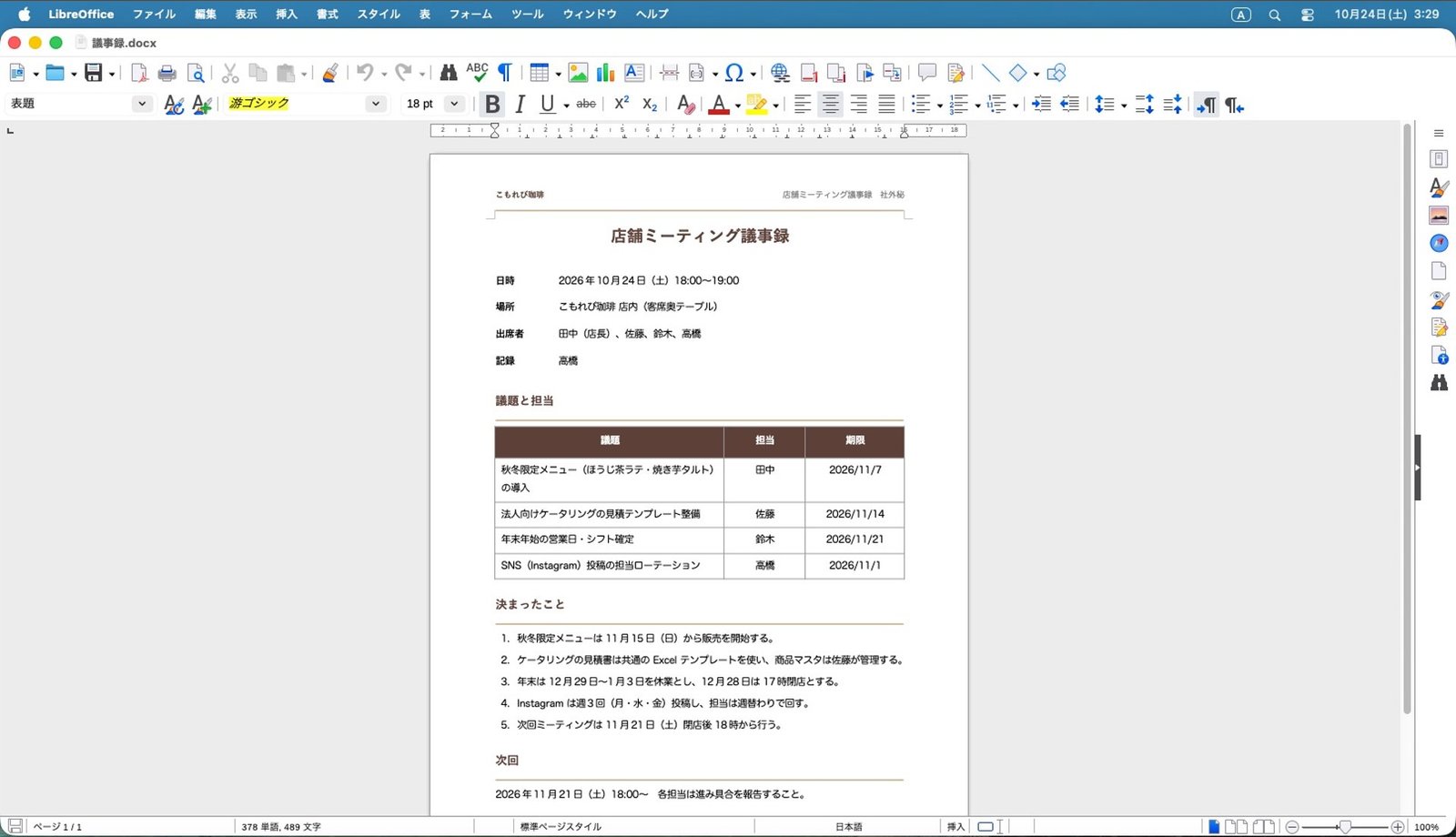
Task: Open the font name dropdown
Action: pos(376,104)
